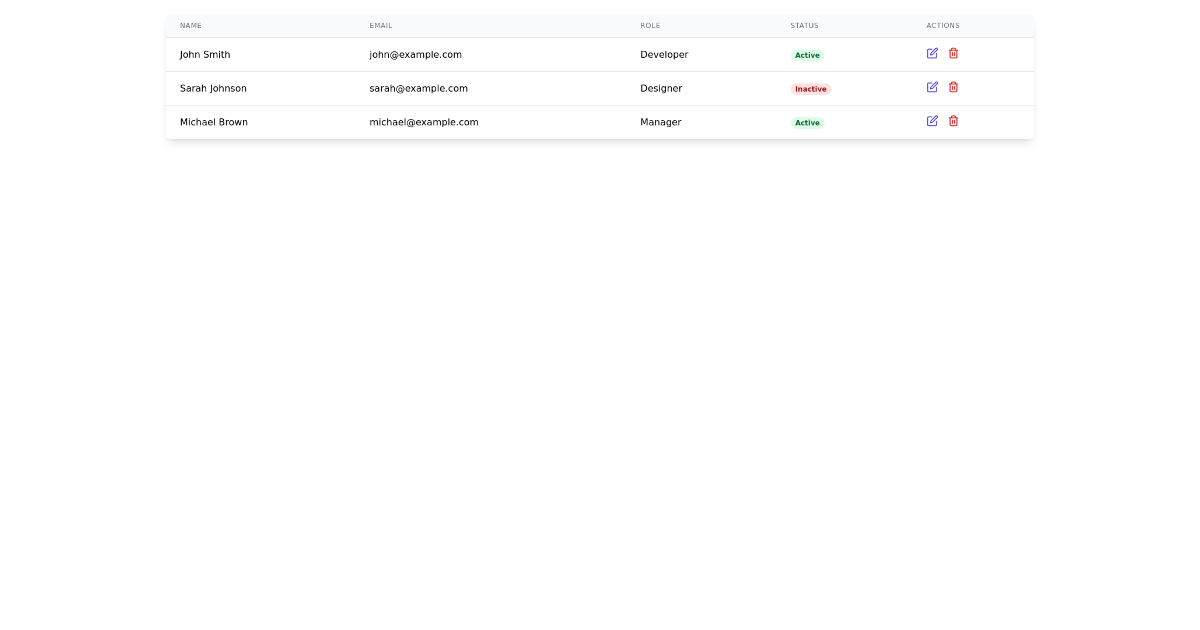Click the delete trash icon for Michael Brown
1200x630 pixels.
[953, 120]
